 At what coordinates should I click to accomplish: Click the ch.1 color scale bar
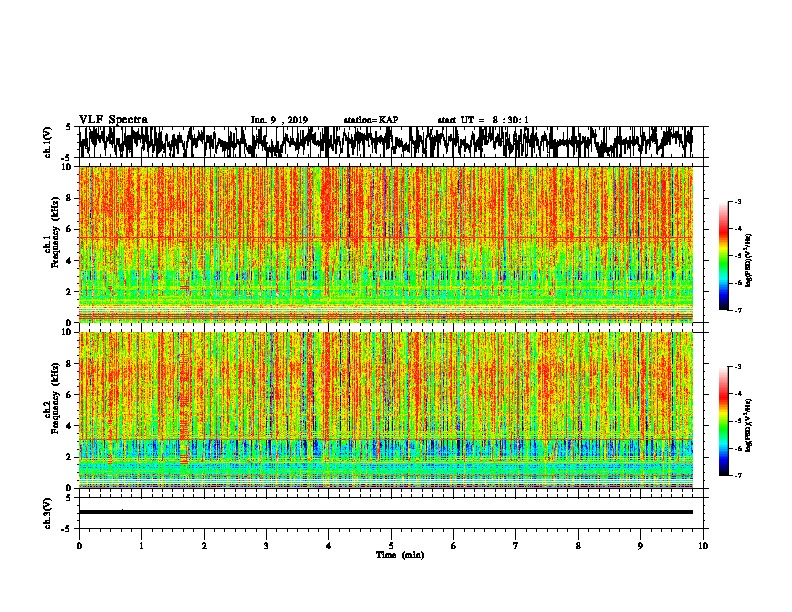(723, 256)
